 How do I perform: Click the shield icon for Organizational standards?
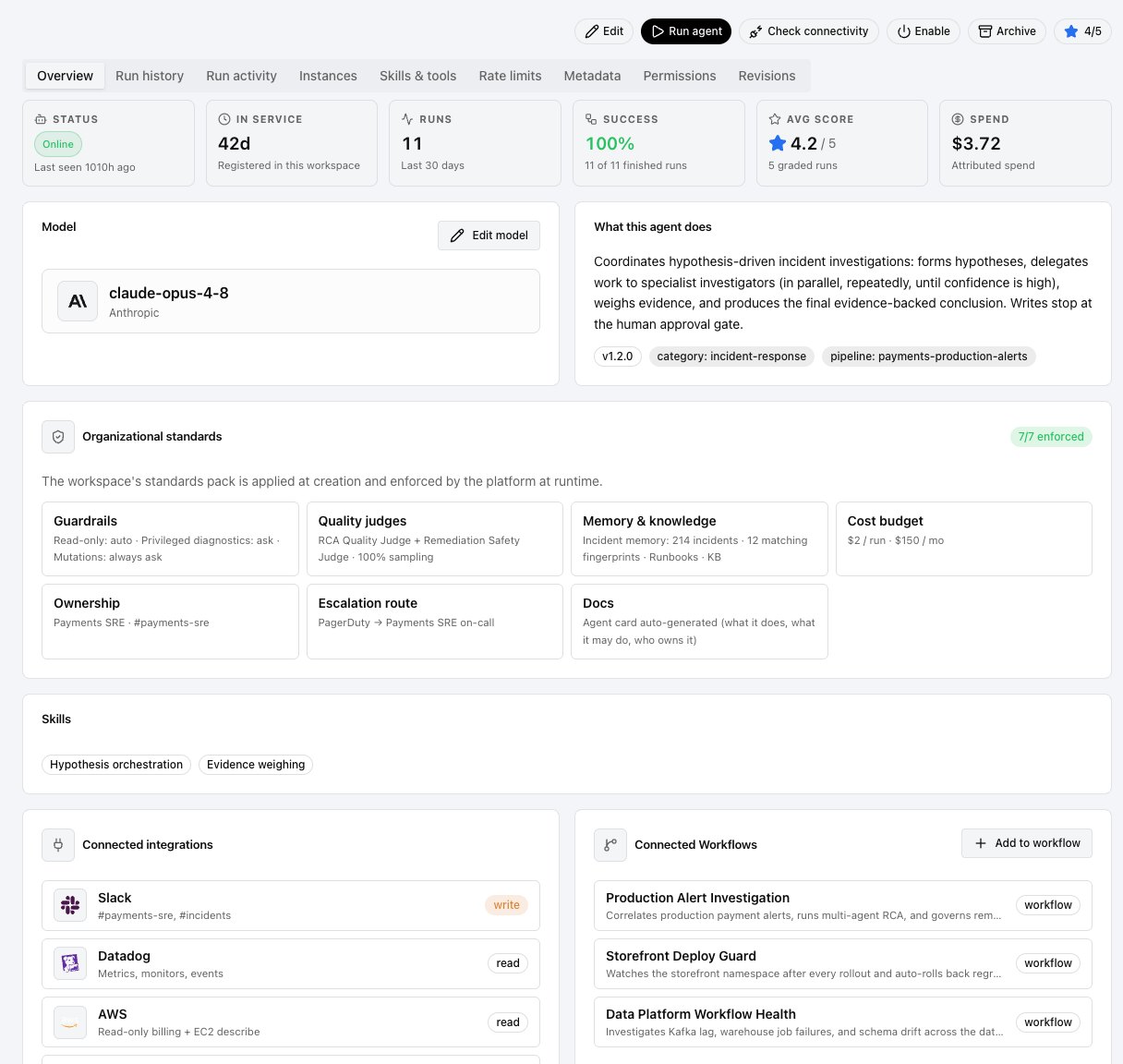[x=58, y=437]
